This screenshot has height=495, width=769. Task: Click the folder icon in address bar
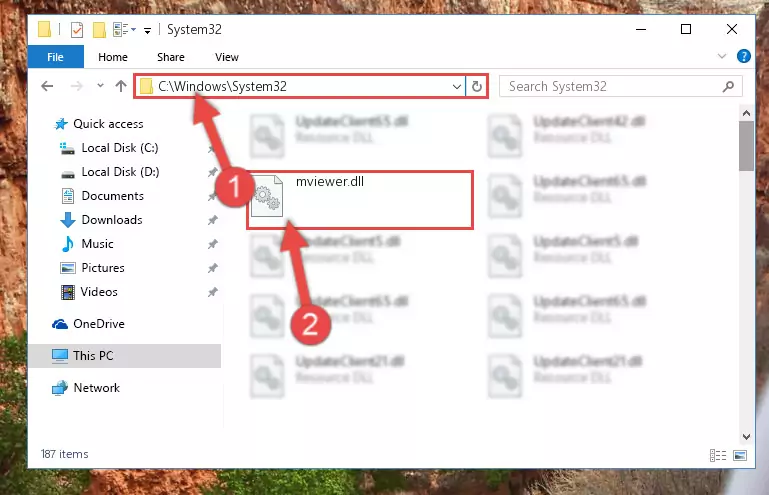146,86
